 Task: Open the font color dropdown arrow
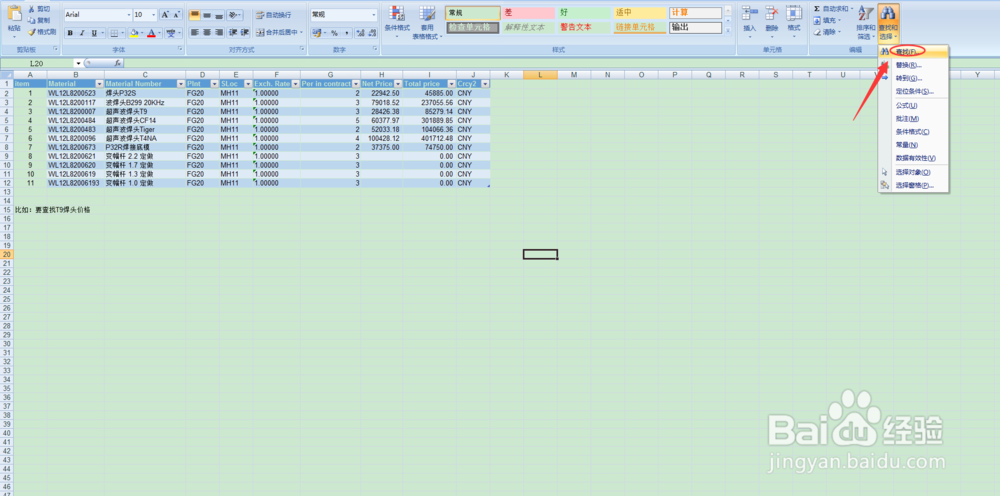(159, 33)
